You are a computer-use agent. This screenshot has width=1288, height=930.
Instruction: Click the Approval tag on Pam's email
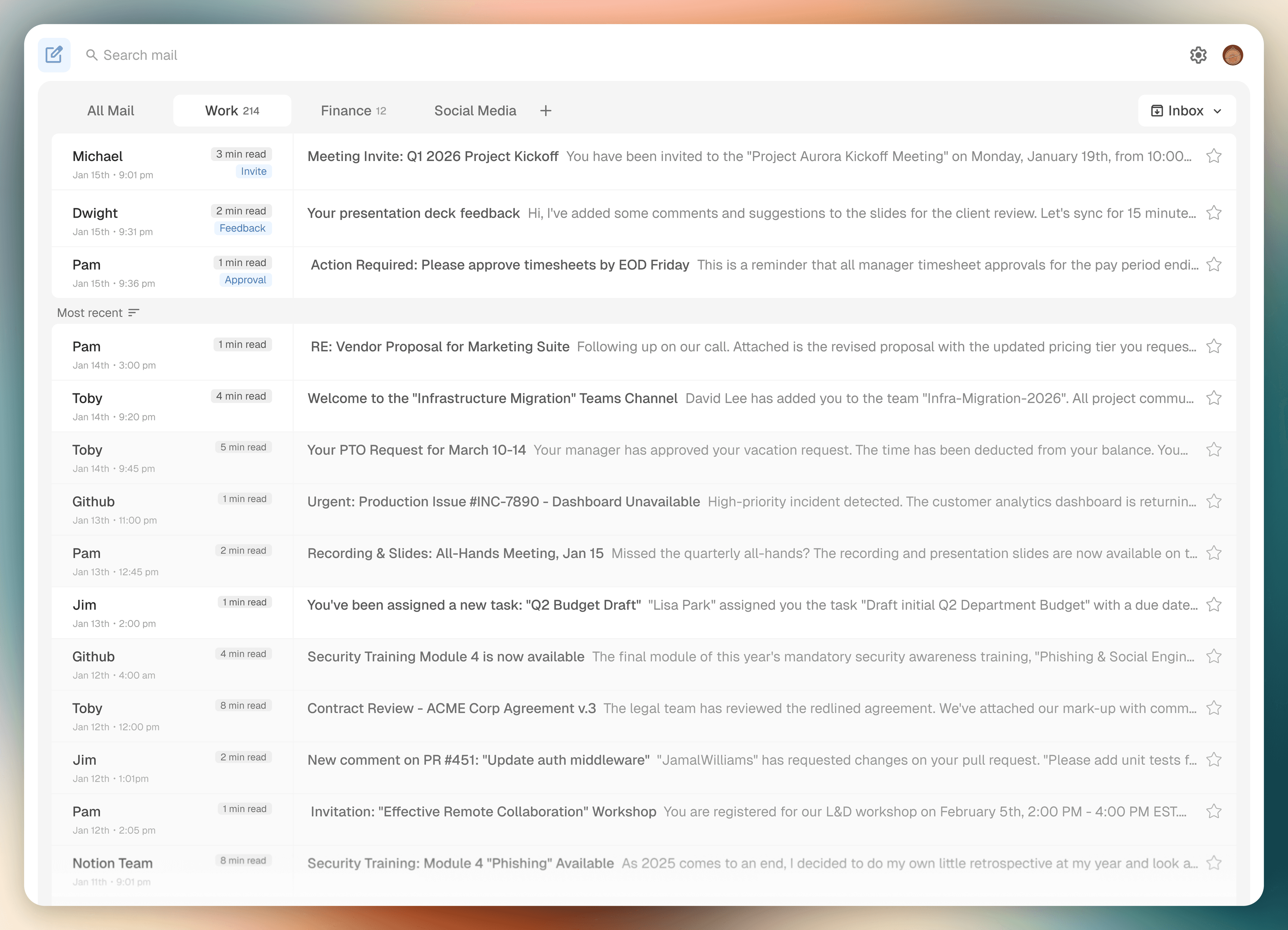pos(245,280)
